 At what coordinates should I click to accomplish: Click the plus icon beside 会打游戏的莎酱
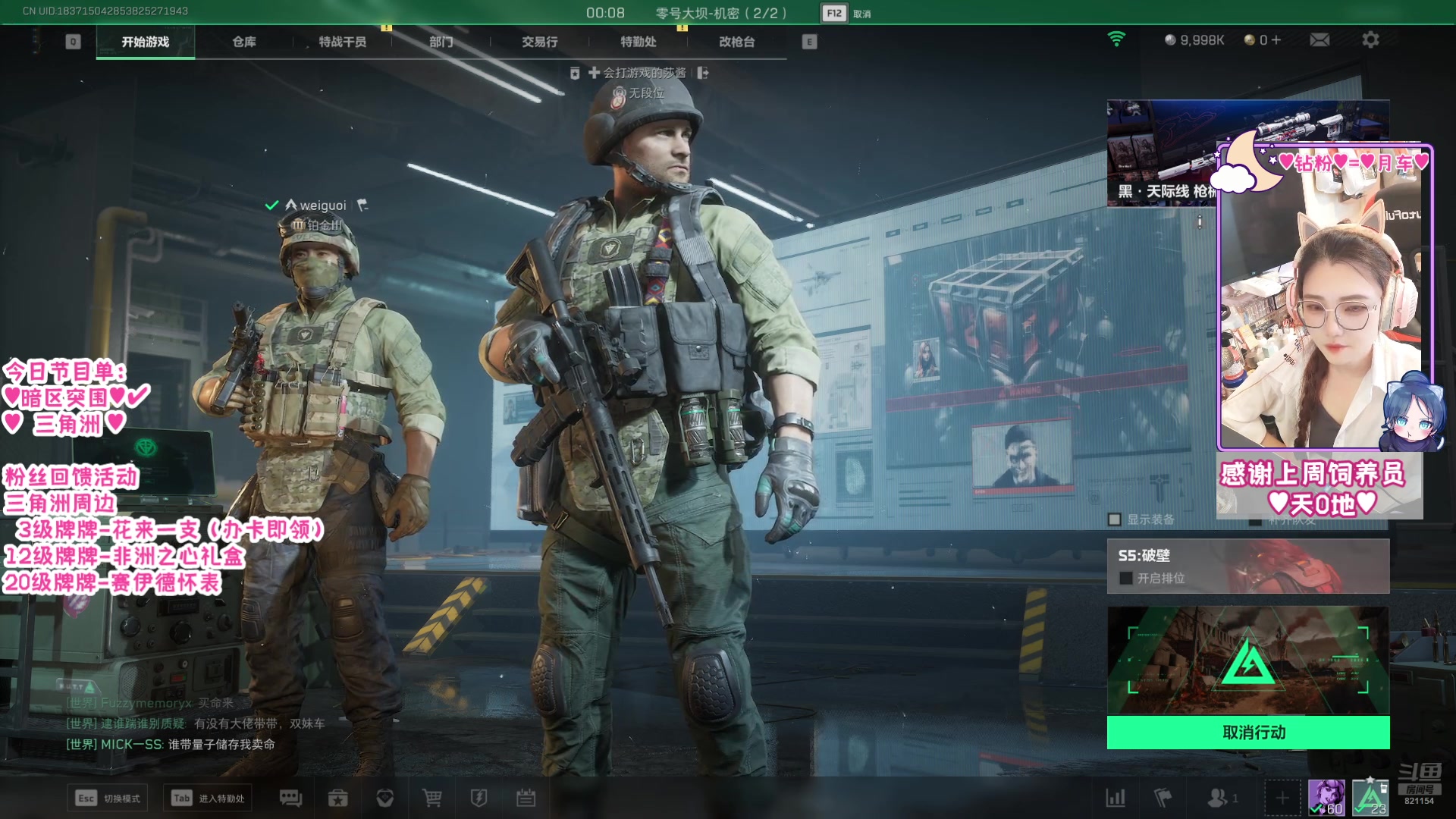click(x=594, y=73)
